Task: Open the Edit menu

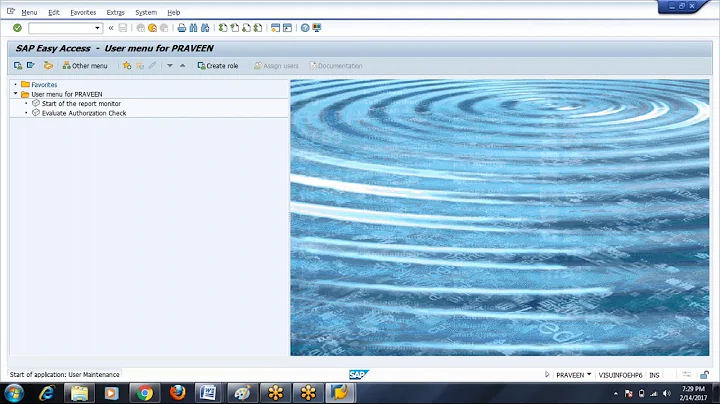Action: (x=54, y=12)
